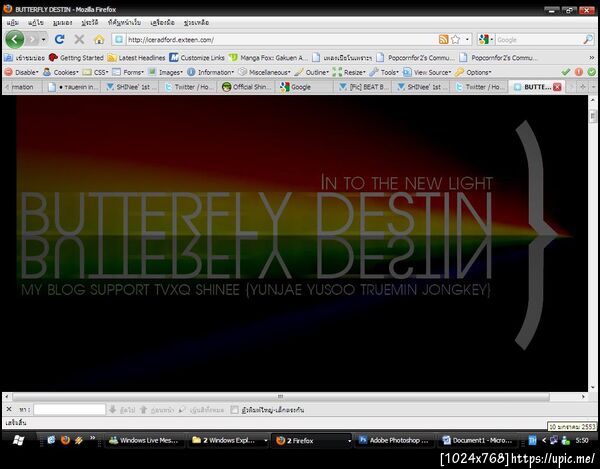Open the second menu in the Firefox menu bar
Screen dimensions: 600x469
pyautogui.click(x=35, y=23)
